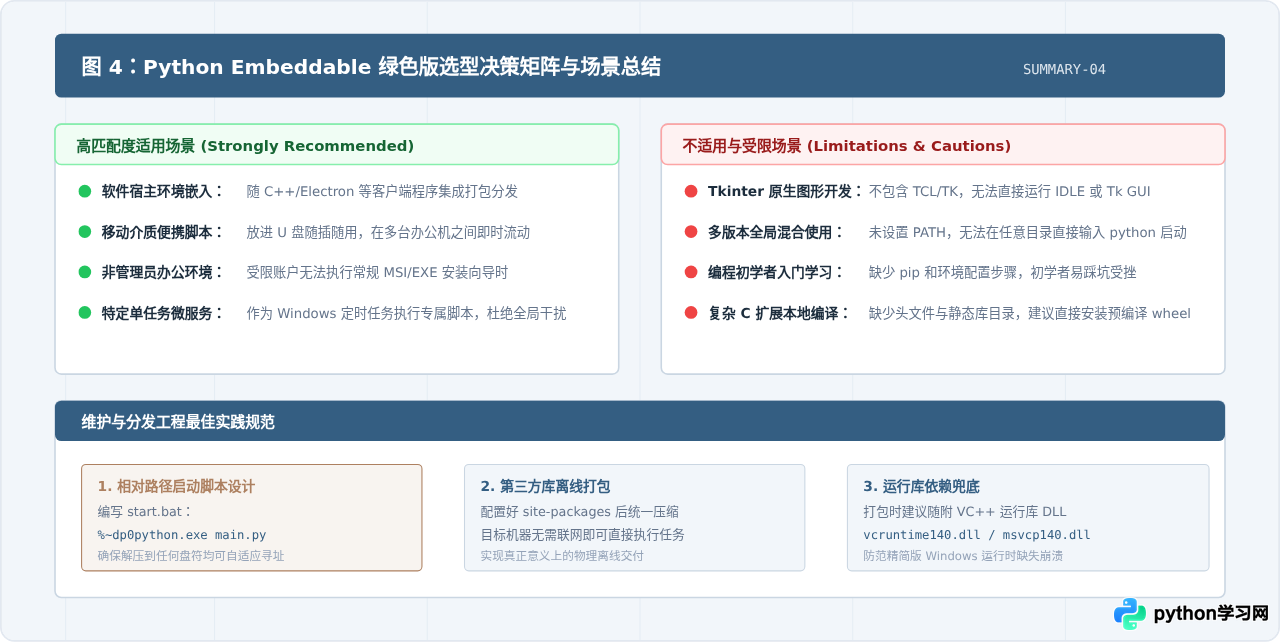Click the '特定单任务微服务' label

tap(158, 313)
